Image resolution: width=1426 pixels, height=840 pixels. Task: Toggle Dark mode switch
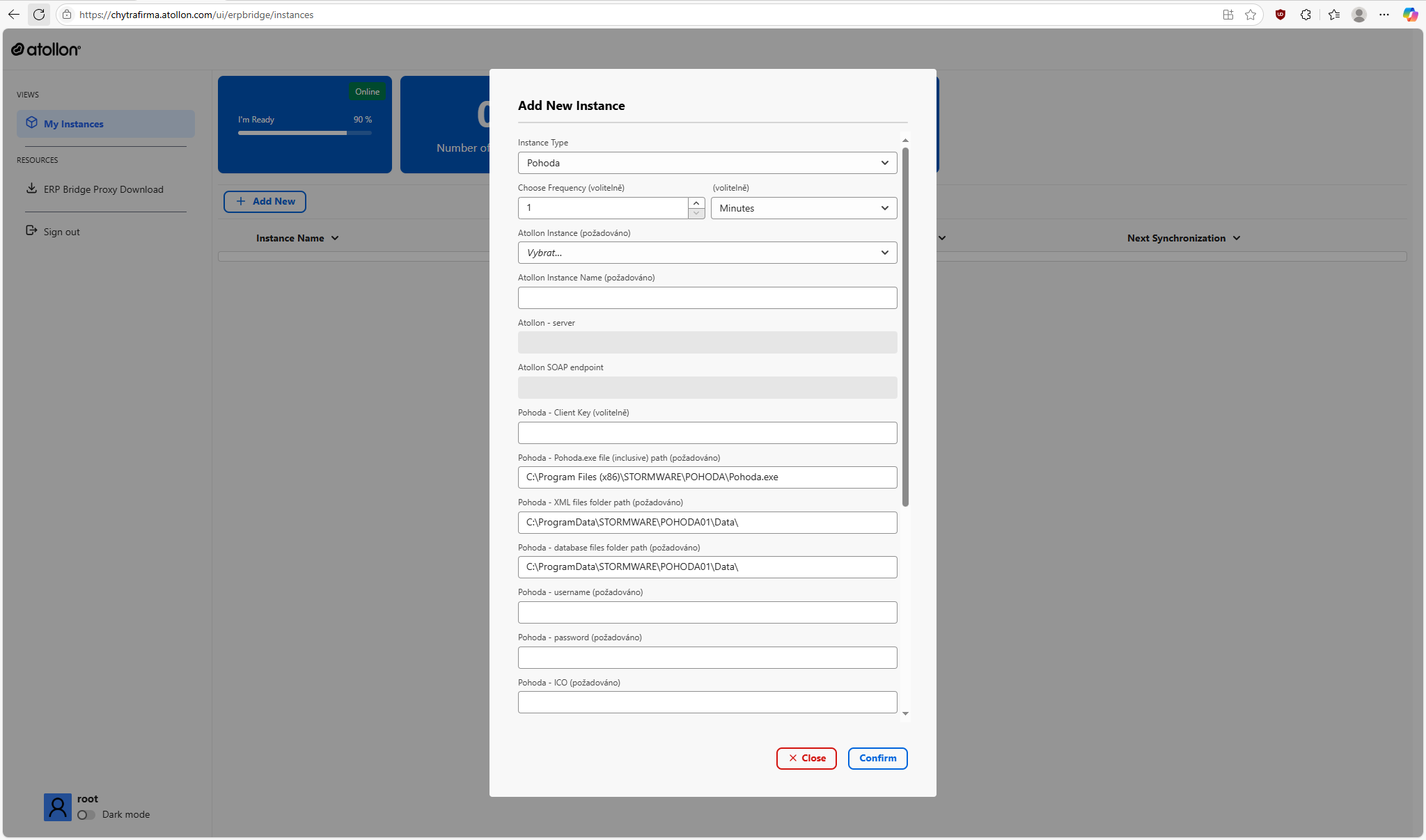[86, 815]
